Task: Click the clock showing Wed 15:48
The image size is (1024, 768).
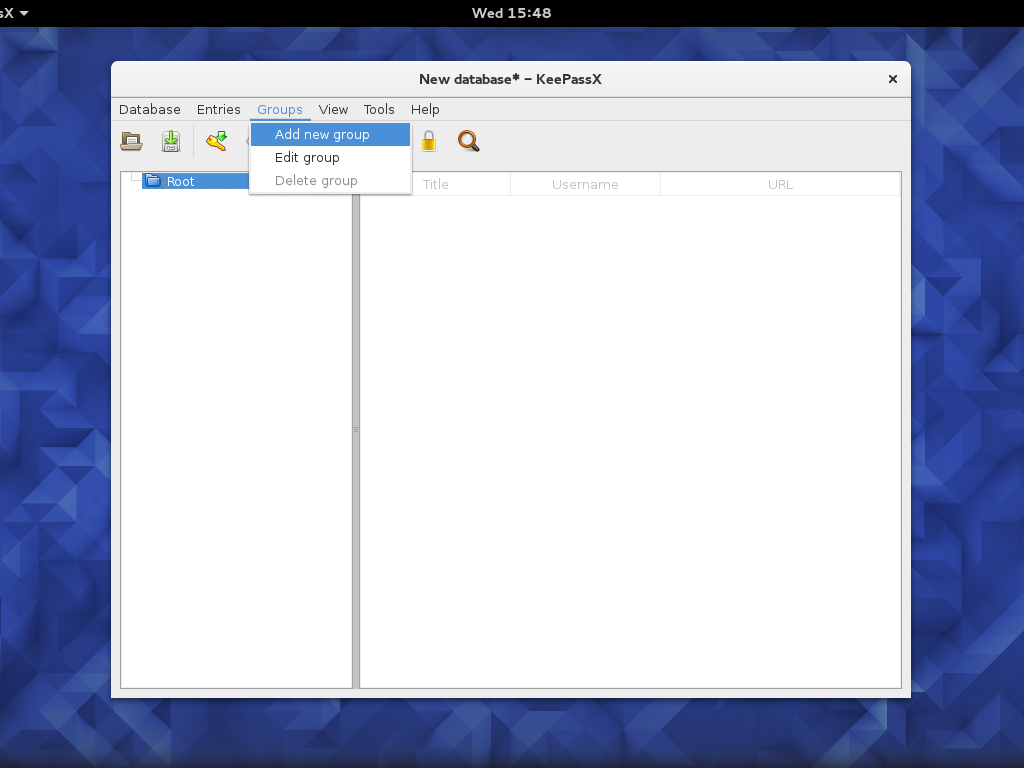Action: click(511, 13)
